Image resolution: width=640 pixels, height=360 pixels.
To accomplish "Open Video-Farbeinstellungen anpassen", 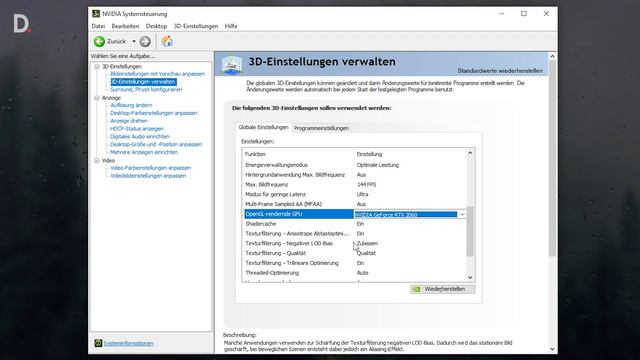I will [151, 168].
